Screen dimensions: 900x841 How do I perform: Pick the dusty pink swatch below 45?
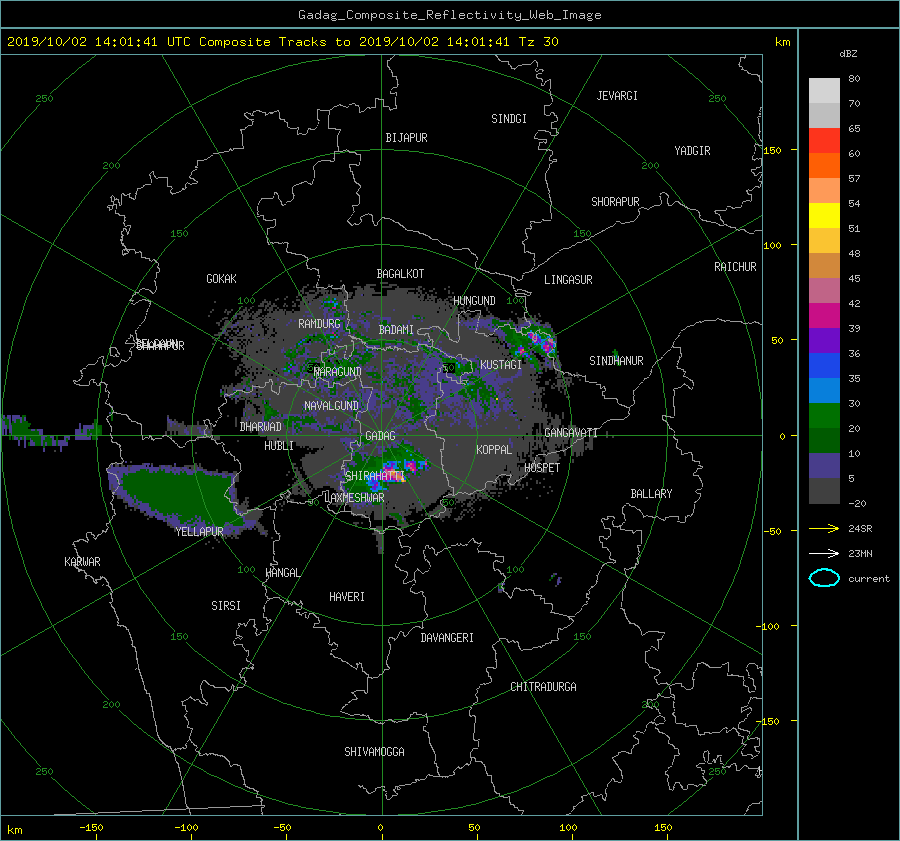coord(824,291)
